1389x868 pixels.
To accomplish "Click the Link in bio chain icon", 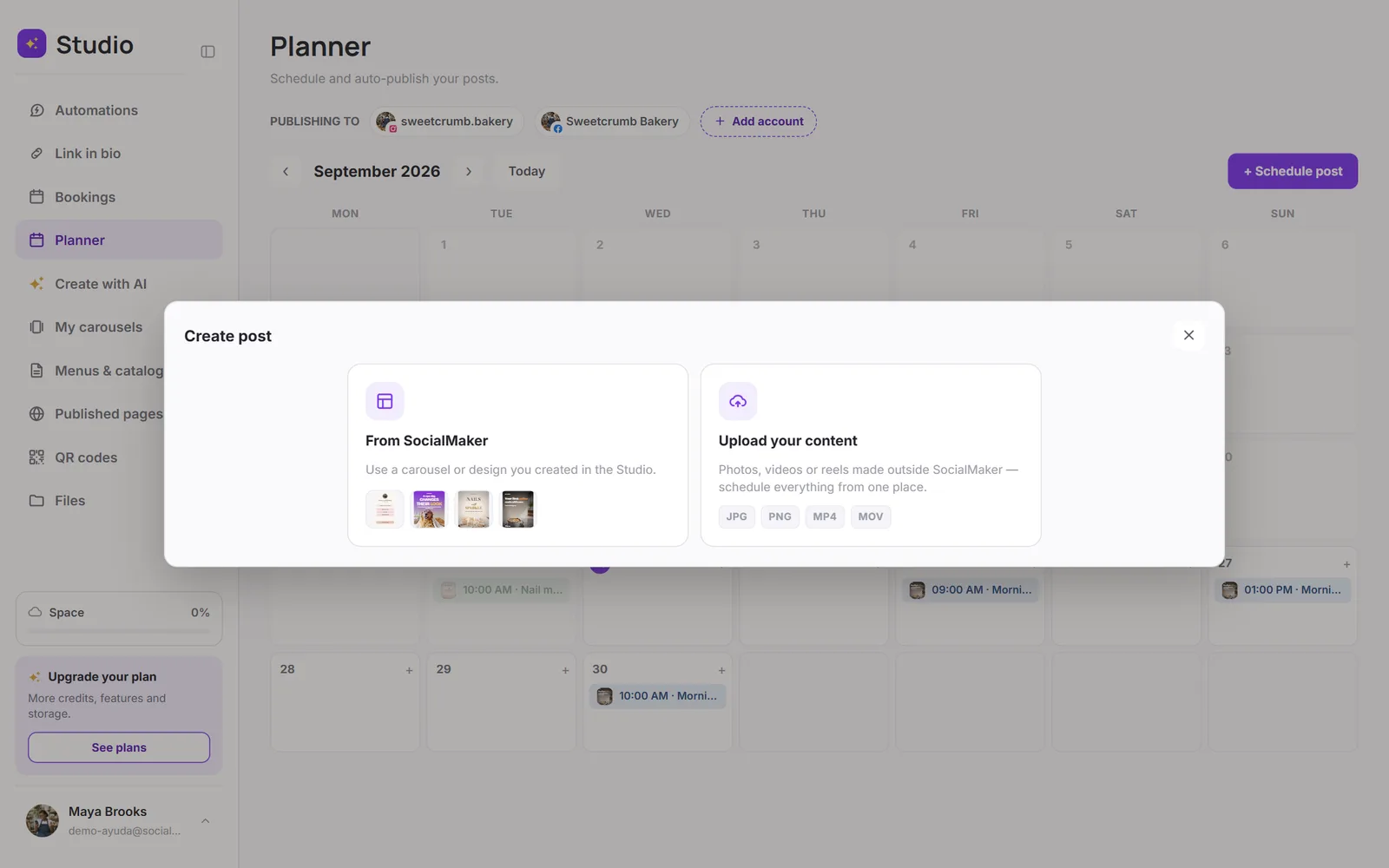I will coord(36,154).
